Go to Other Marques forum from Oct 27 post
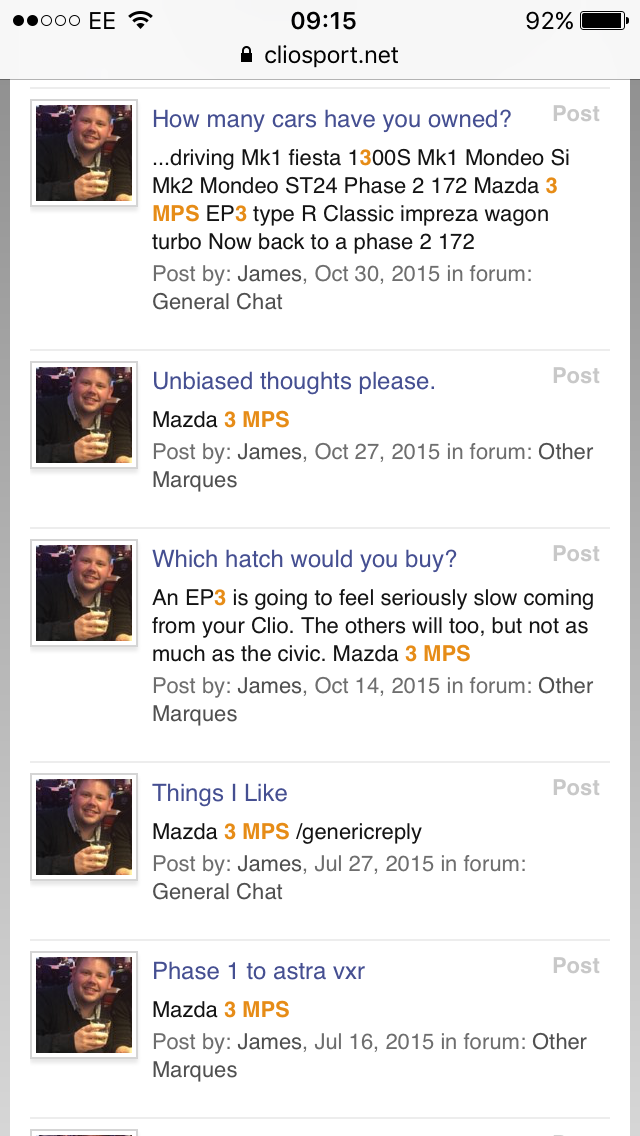Image resolution: width=640 pixels, height=1136 pixels. (565, 452)
